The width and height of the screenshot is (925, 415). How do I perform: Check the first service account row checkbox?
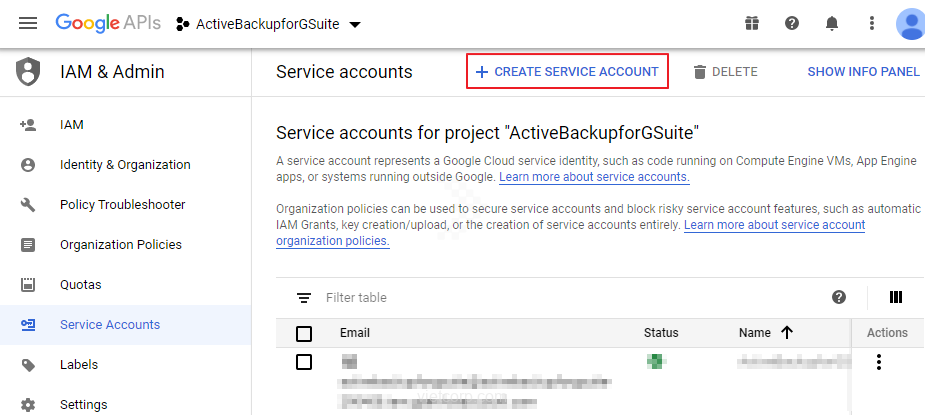[x=304, y=362]
